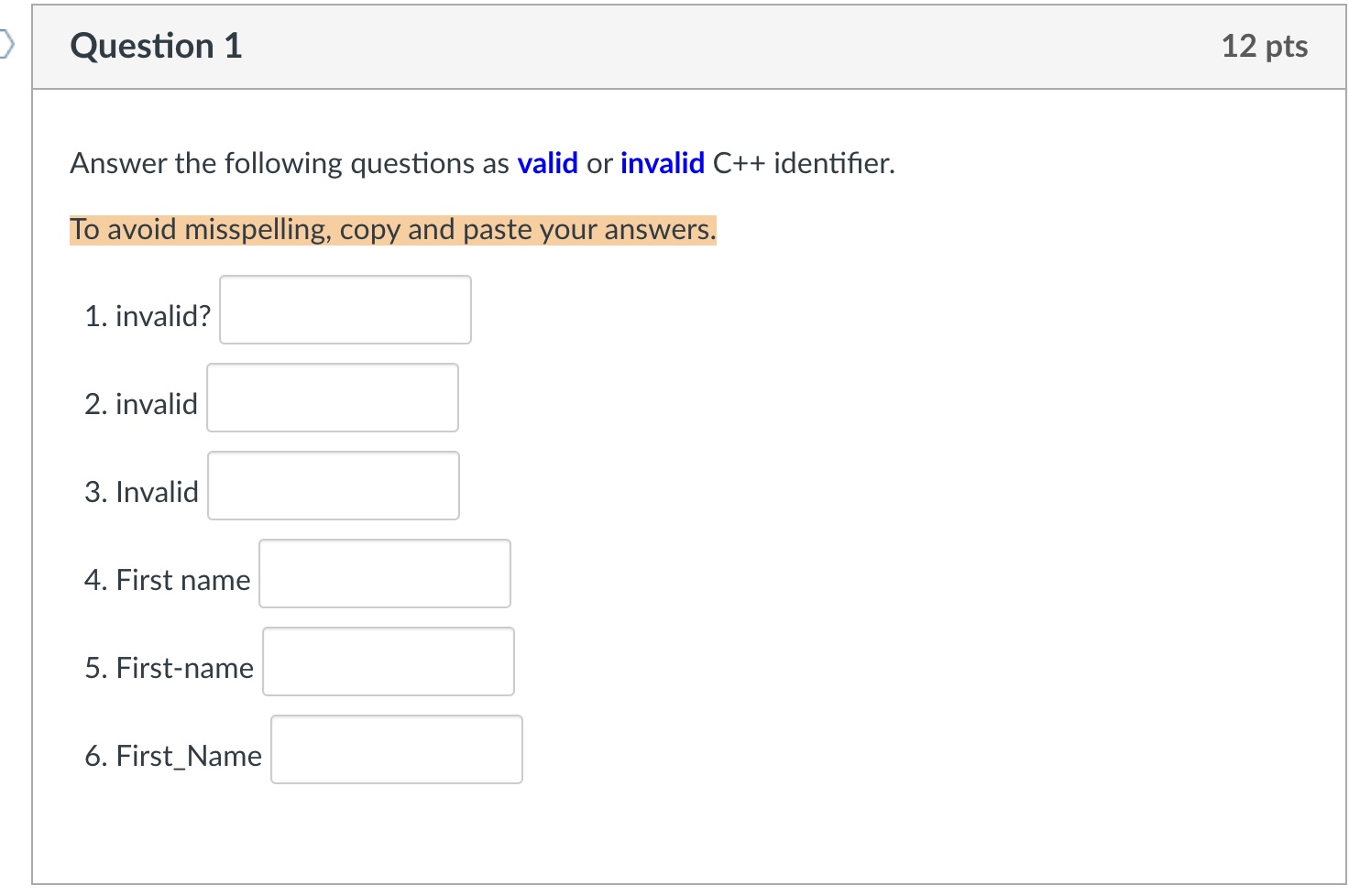The image size is (1349, 896).
Task: Select the Question 1 heading
Action: click(x=156, y=46)
